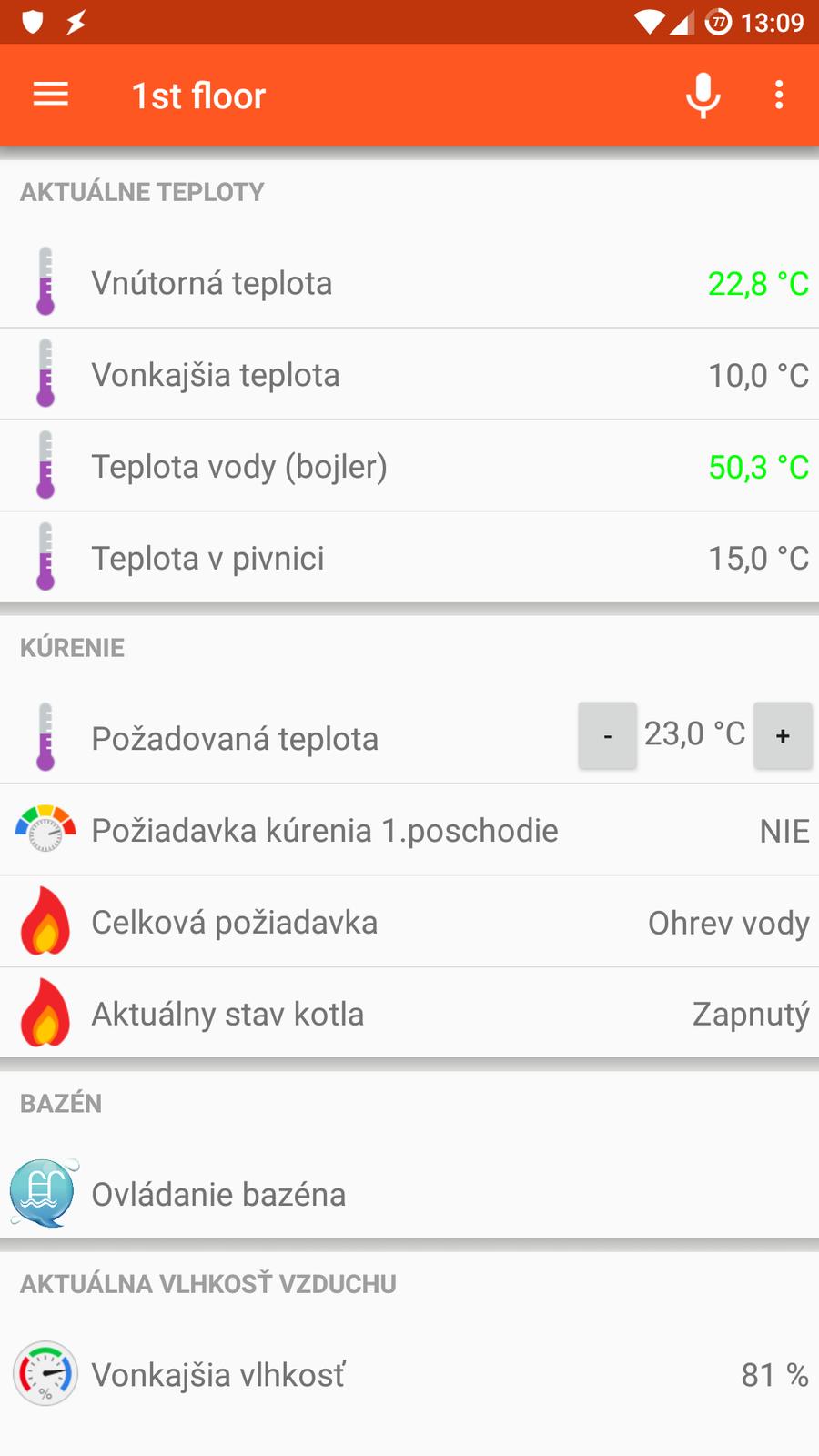Image resolution: width=819 pixels, height=1456 pixels.
Task: Tap the Ohrev vody status value
Action: click(728, 923)
